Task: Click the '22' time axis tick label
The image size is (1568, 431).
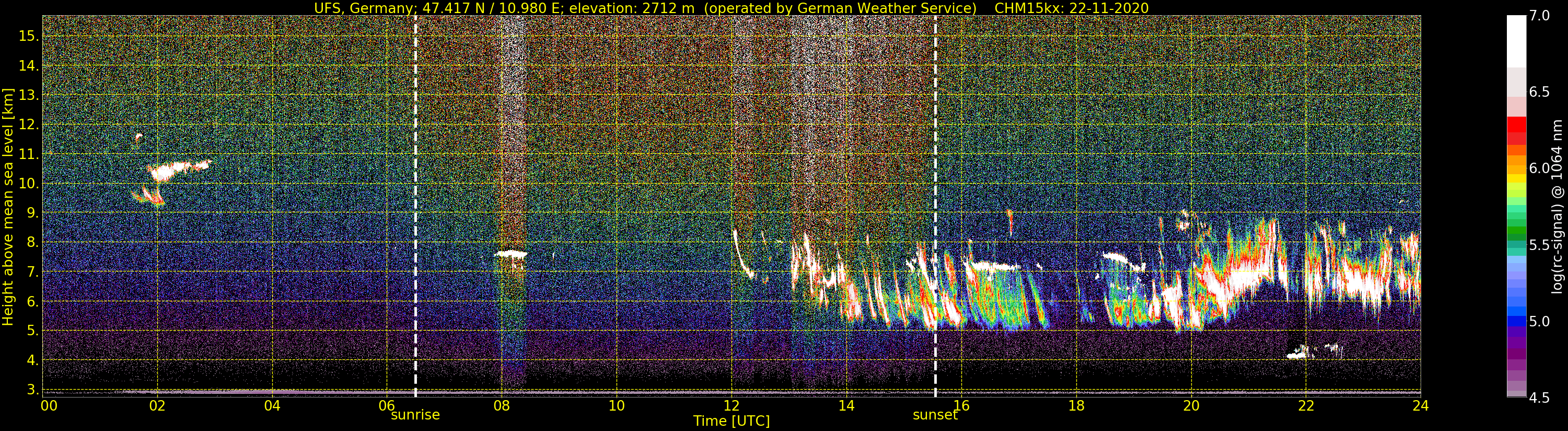Action: tap(1306, 405)
